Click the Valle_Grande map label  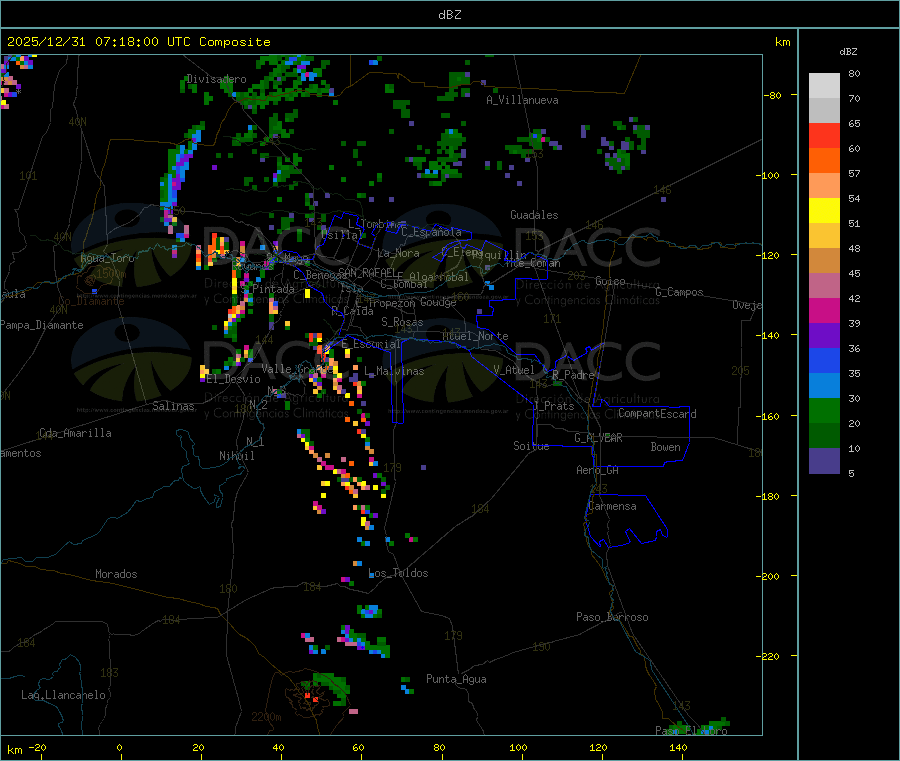click(x=298, y=368)
